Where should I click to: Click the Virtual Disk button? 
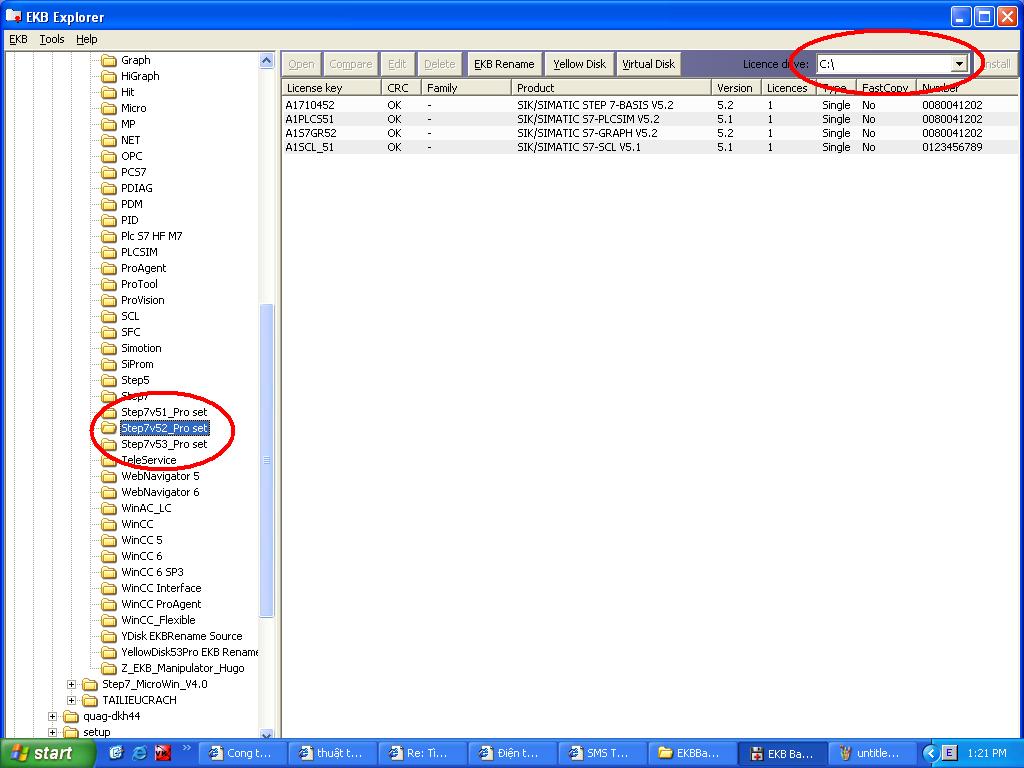pyautogui.click(x=648, y=64)
